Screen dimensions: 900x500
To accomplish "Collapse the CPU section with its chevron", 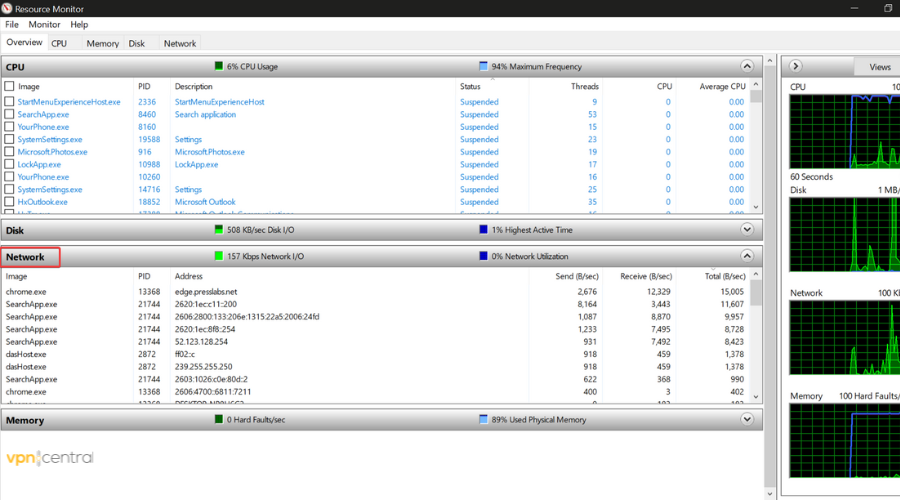I will [747, 67].
